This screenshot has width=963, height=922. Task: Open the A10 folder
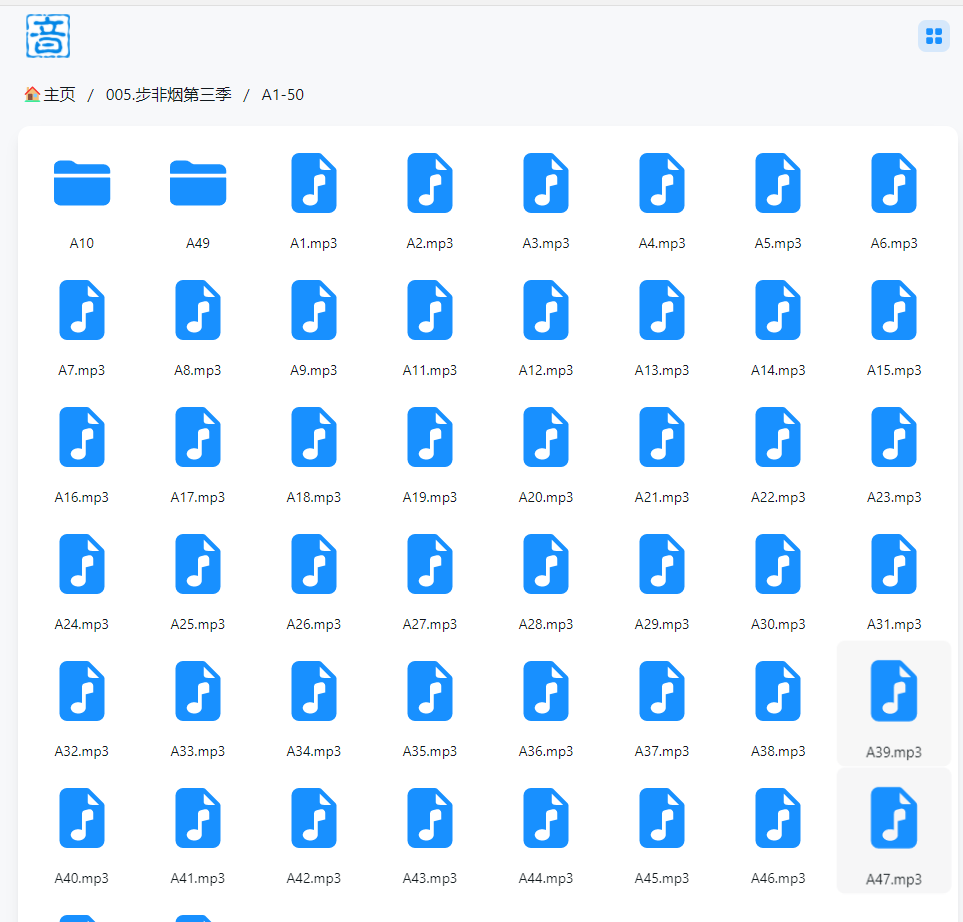click(82, 183)
